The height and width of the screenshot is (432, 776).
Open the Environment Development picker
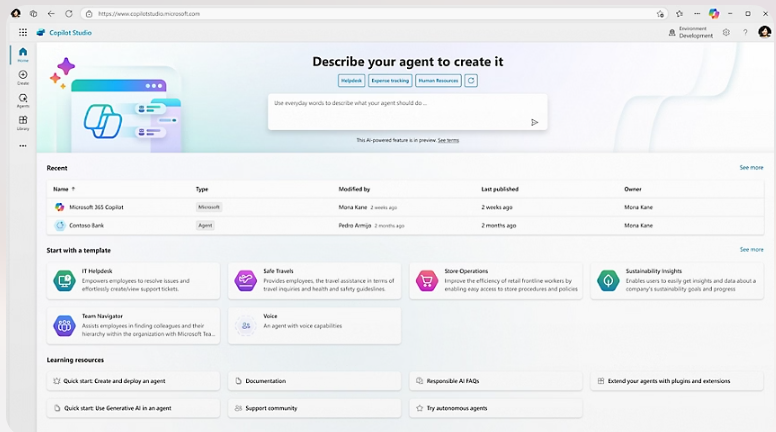[x=690, y=32]
